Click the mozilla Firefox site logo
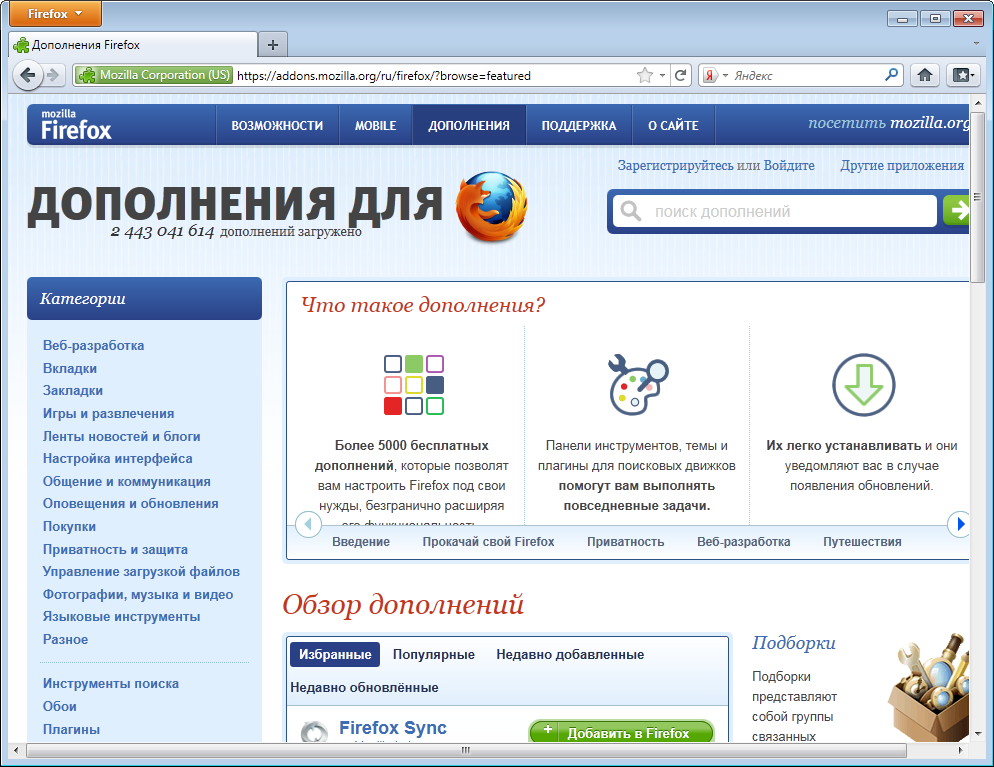Screen dimensions: 994x767 (x=76, y=125)
